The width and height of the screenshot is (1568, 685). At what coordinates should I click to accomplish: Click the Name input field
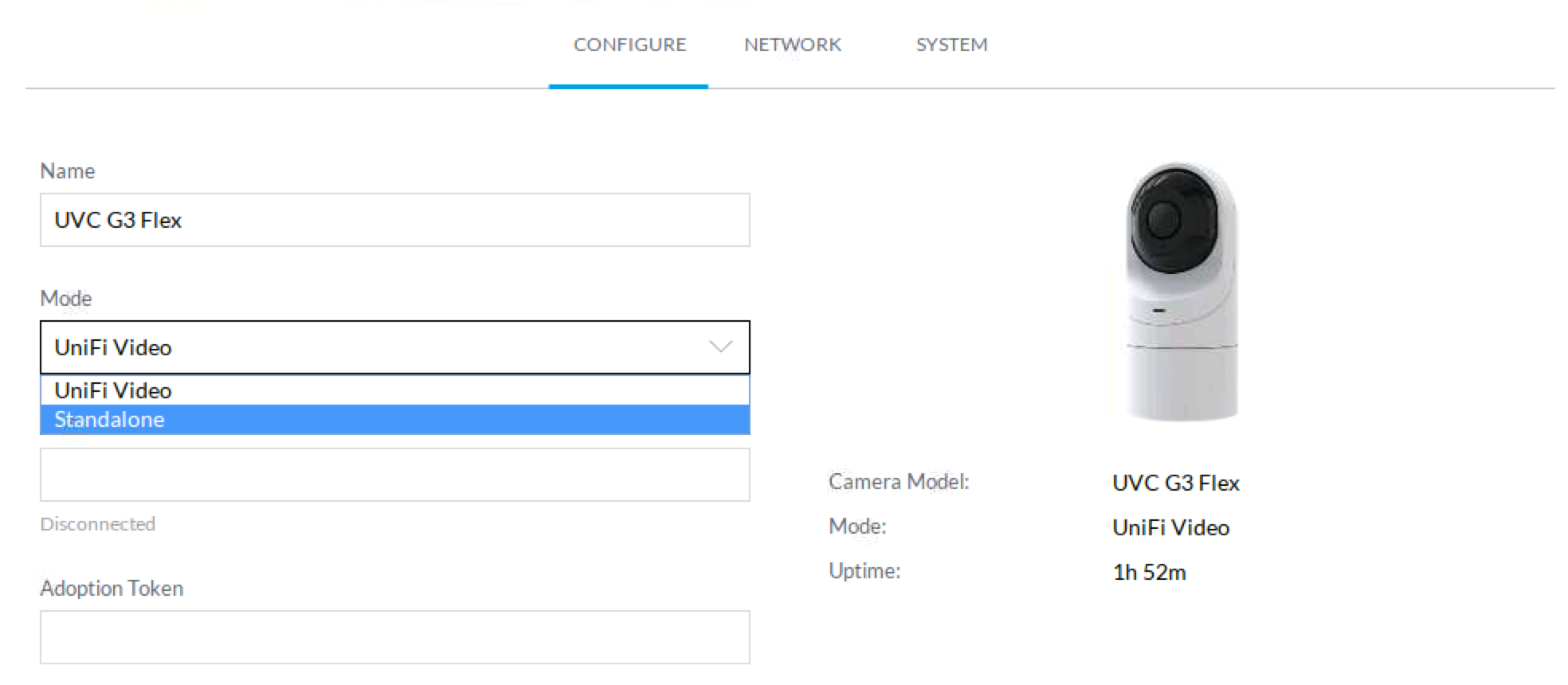[x=395, y=220]
